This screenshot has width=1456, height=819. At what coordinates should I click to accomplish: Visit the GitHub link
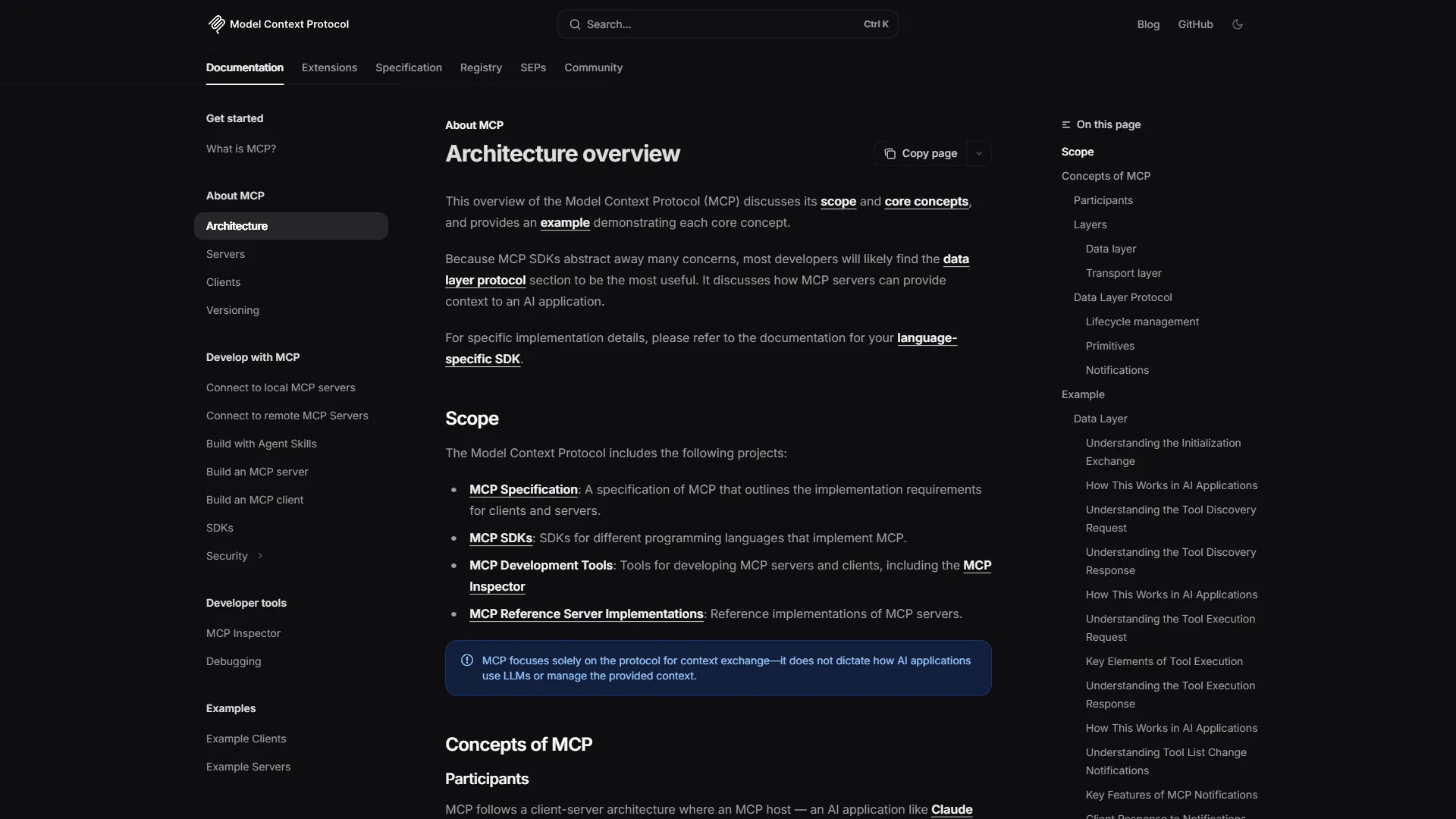[1195, 24]
